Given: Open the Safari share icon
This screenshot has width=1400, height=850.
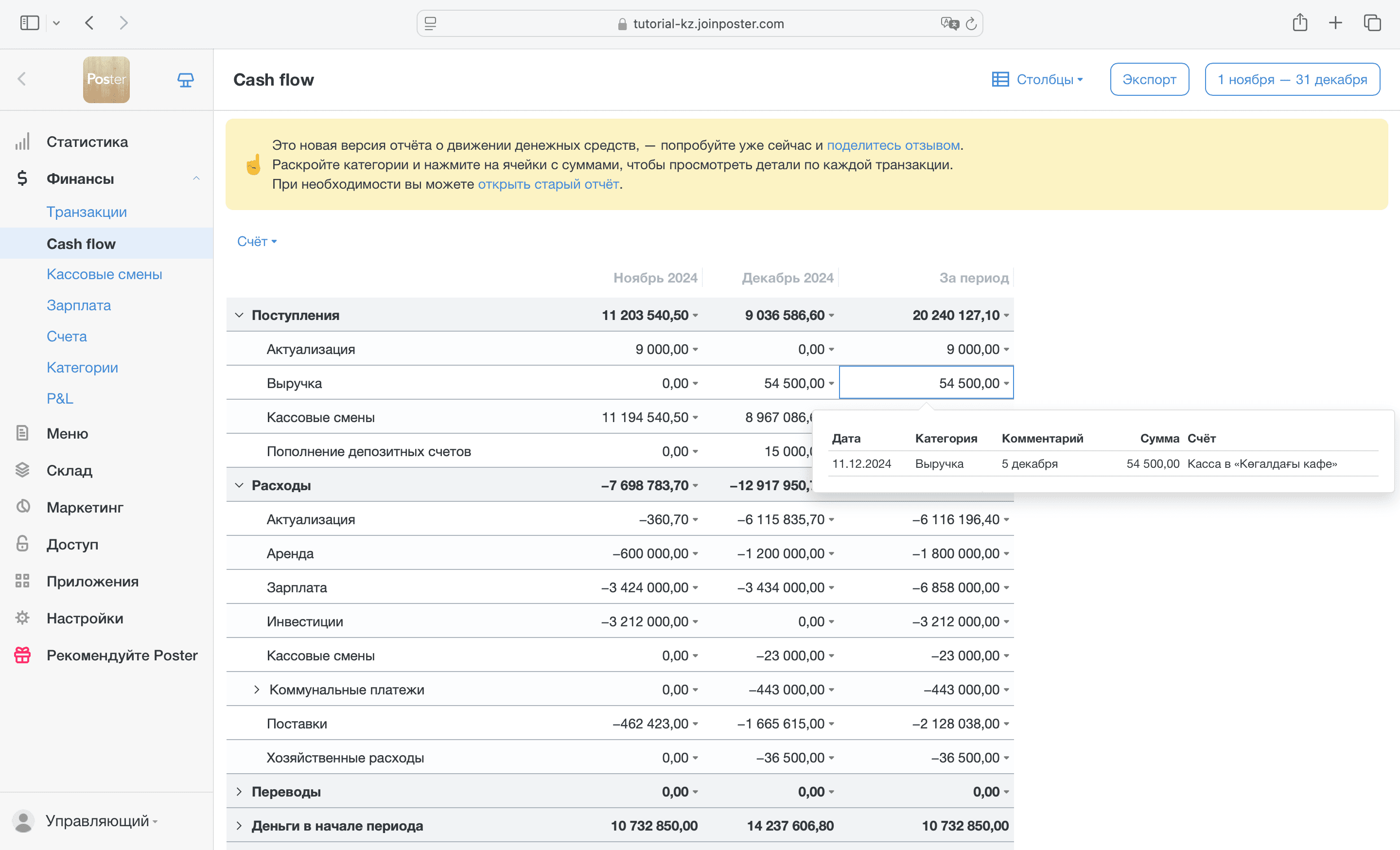Looking at the screenshot, I should tap(1300, 23).
